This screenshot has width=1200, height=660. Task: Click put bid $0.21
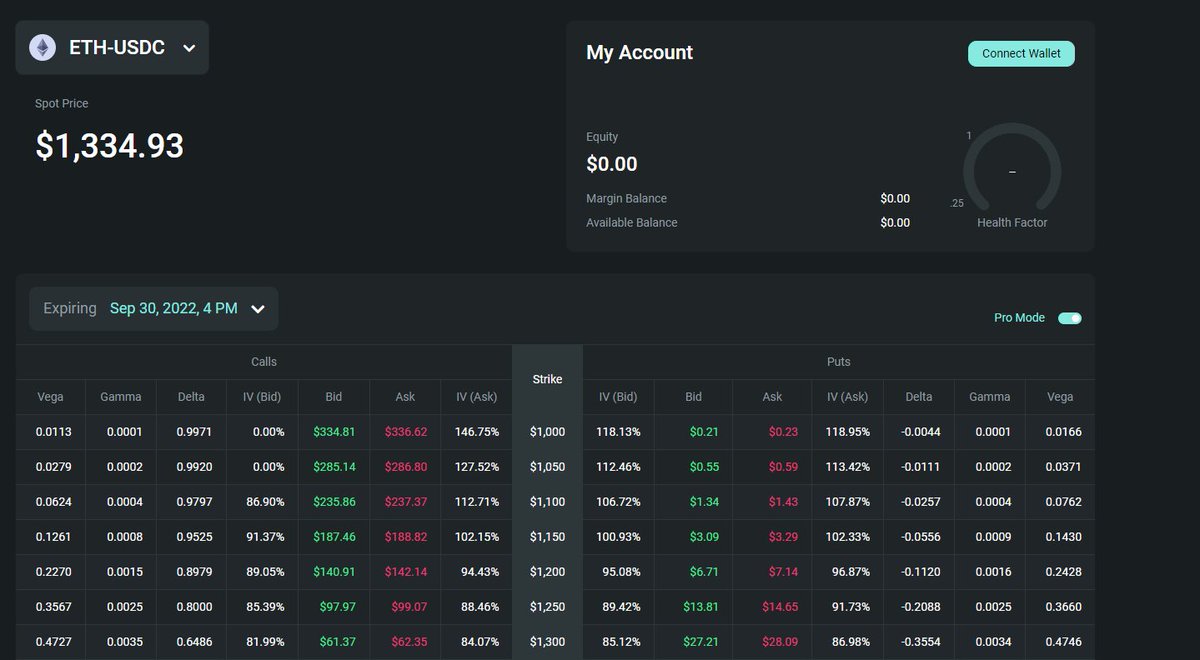[x=705, y=432]
